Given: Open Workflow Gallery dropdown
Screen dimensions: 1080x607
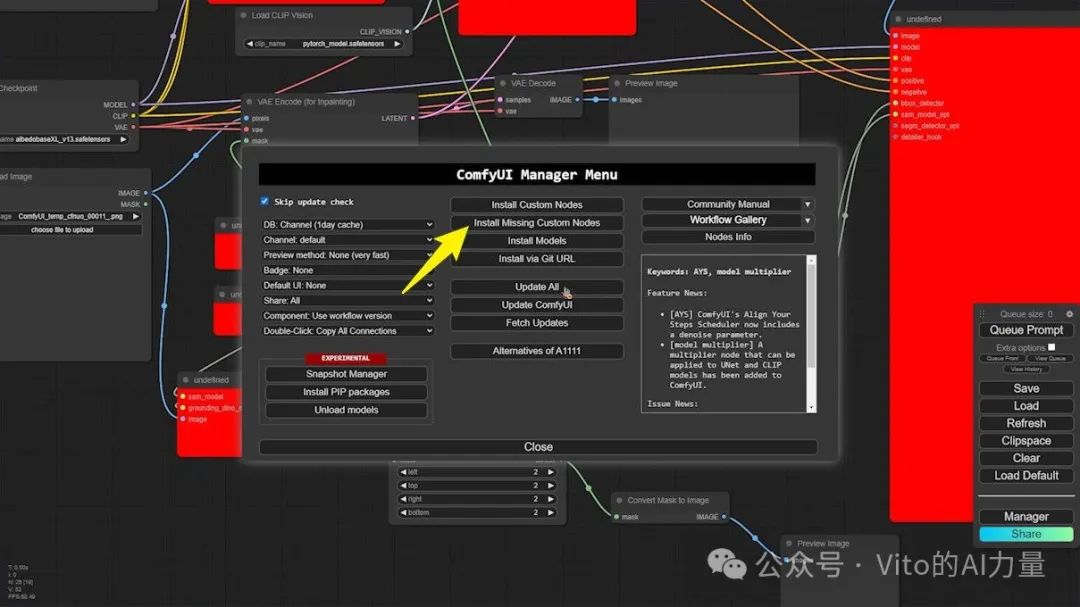Looking at the screenshot, I should click(728, 220).
